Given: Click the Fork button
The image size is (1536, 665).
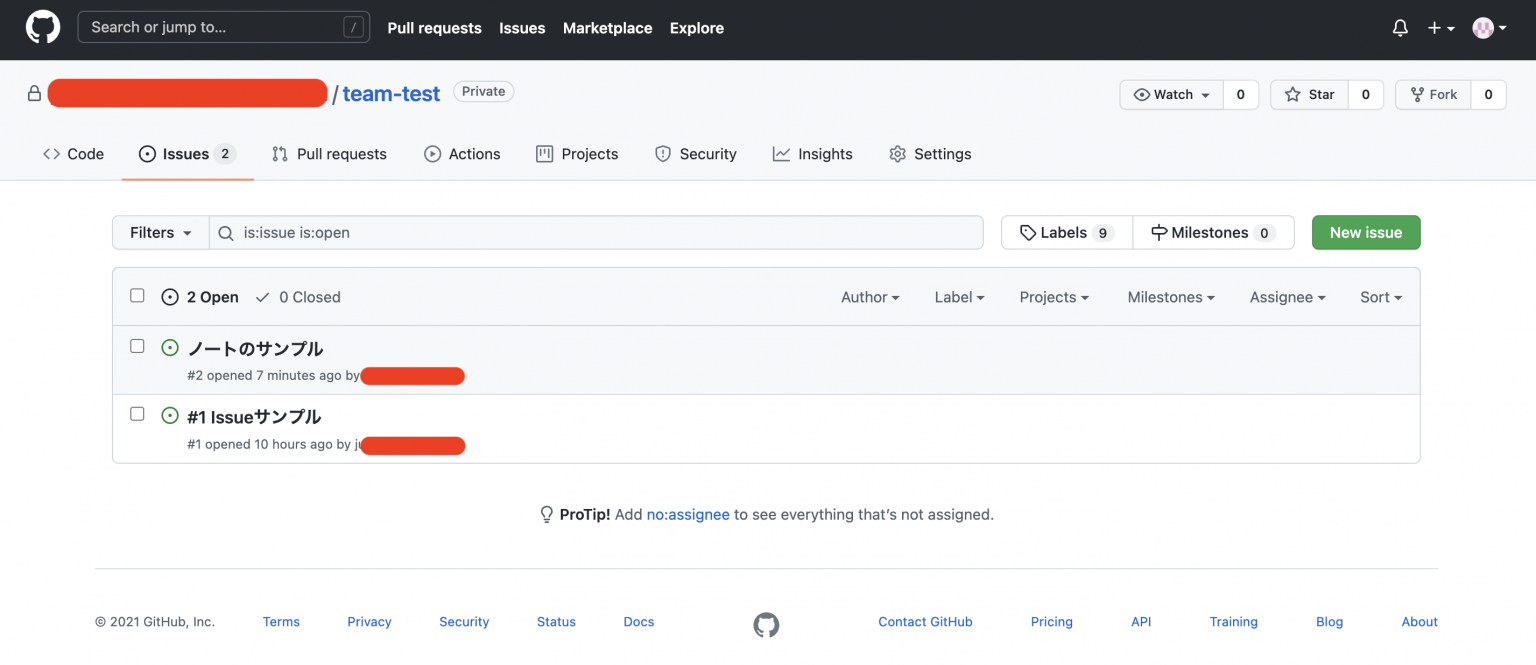Looking at the screenshot, I should [1433, 94].
